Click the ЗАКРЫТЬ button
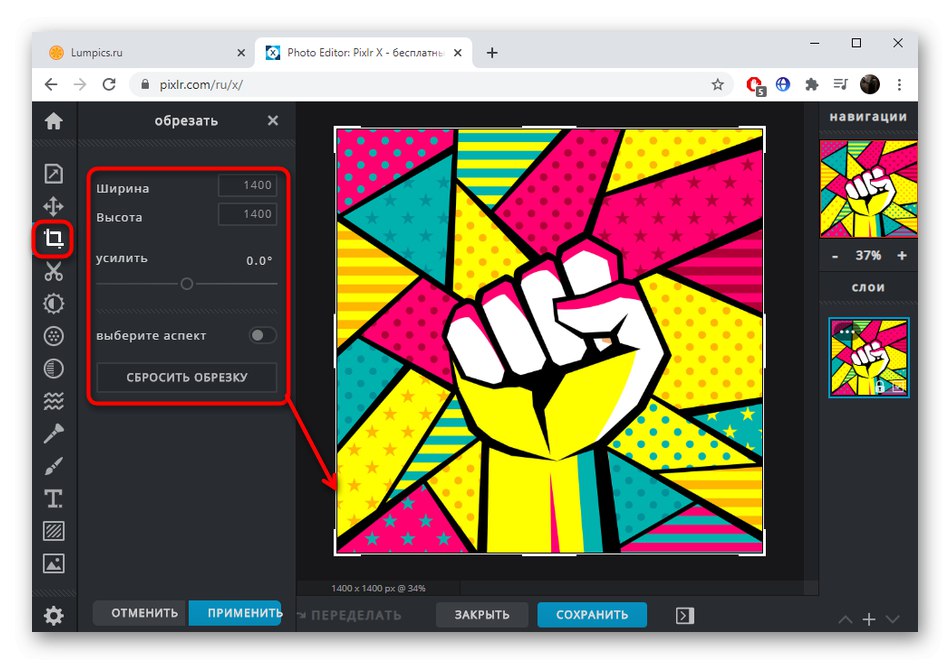 point(482,614)
